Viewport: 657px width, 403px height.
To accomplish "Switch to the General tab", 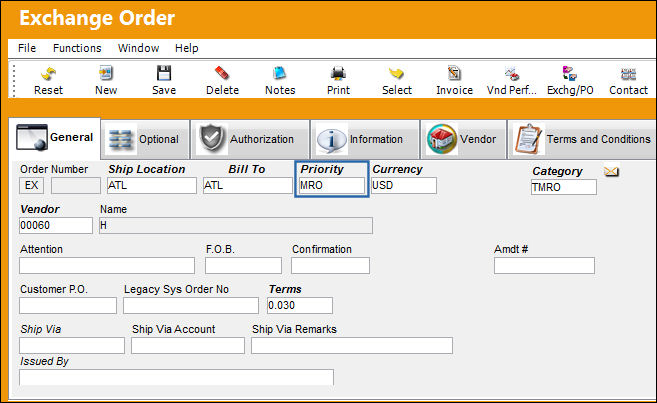I will coord(55,138).
